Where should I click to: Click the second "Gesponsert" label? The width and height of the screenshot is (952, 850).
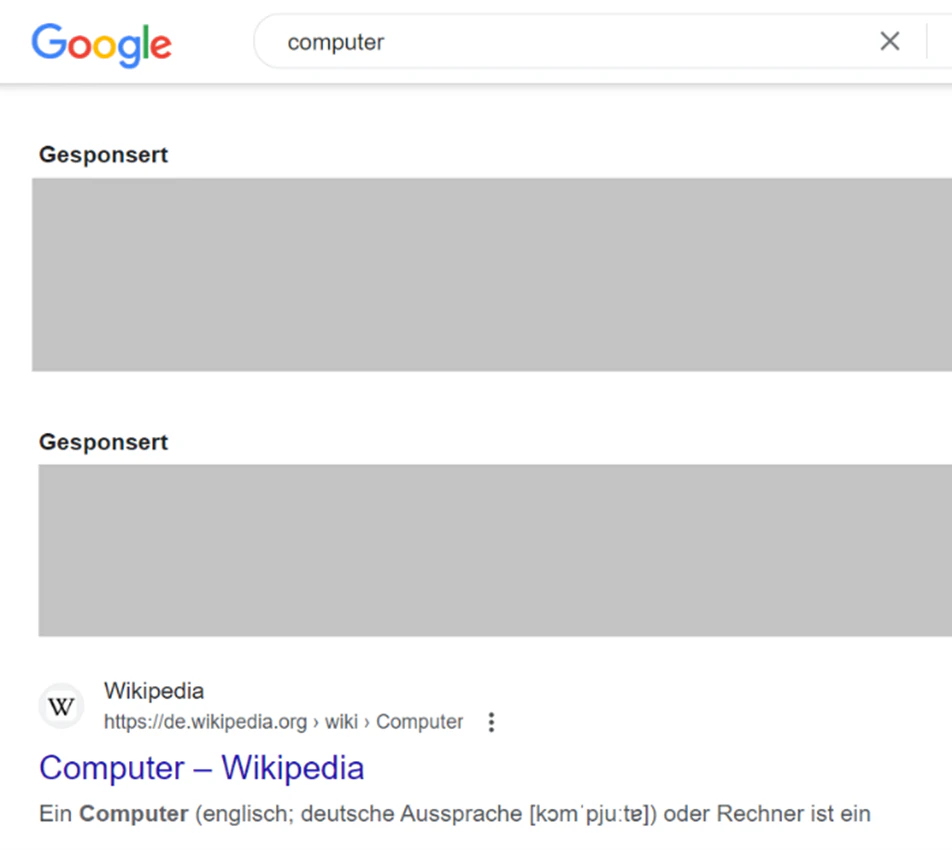click(x=103, y=443)
